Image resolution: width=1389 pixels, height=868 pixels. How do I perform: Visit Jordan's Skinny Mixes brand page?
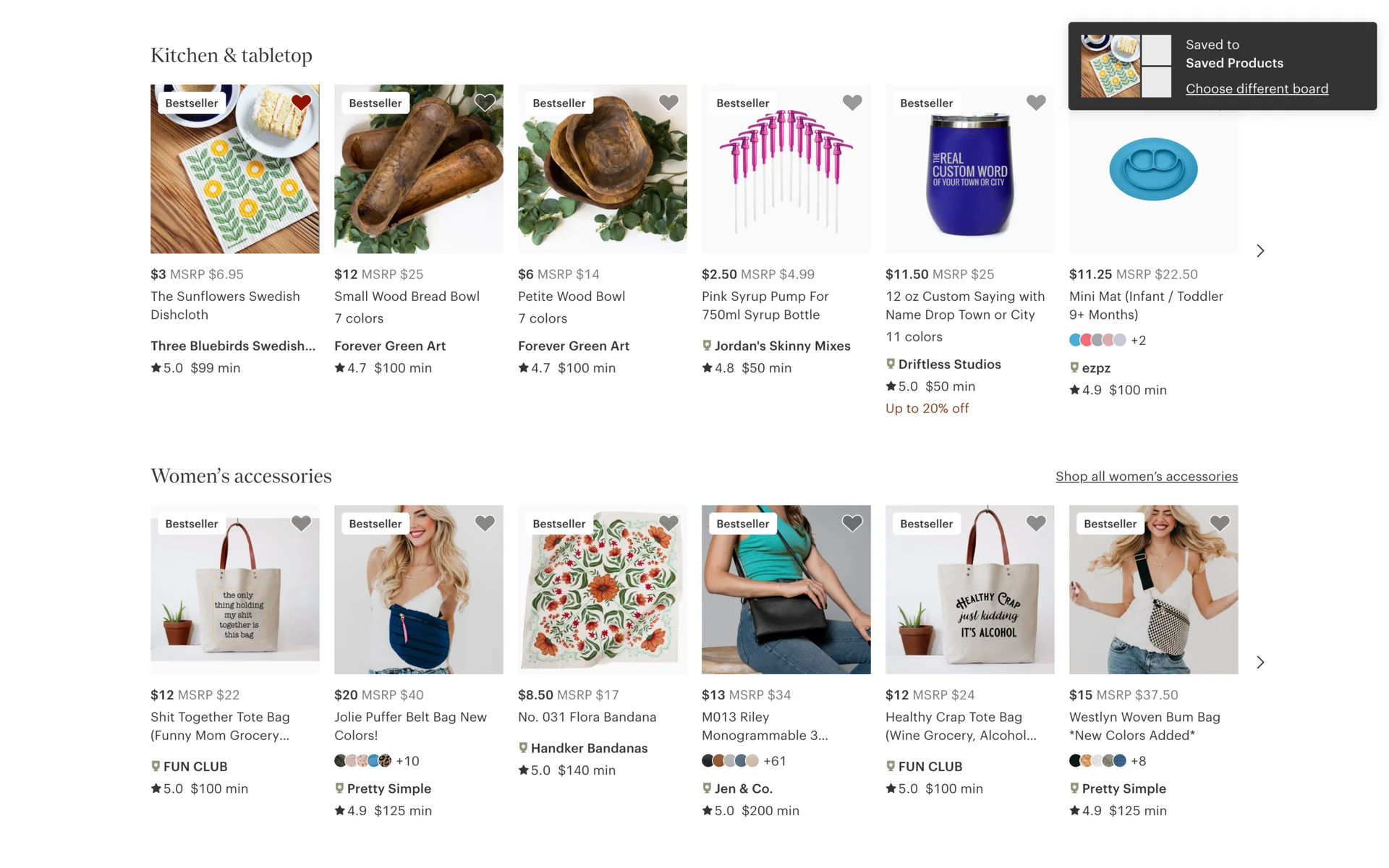click(782, 346)
